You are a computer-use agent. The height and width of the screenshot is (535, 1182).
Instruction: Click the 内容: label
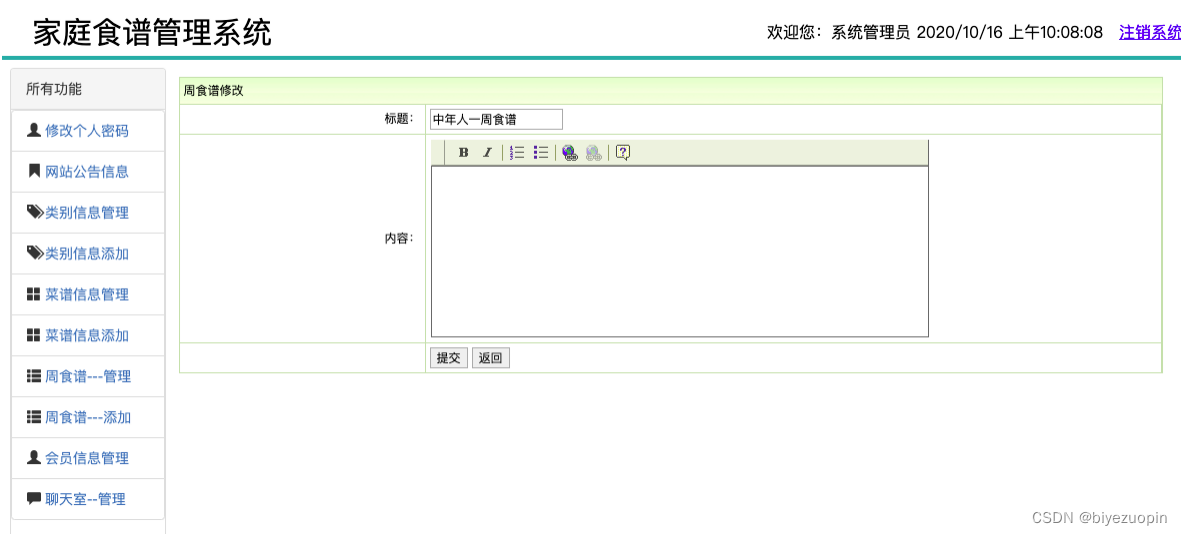coord(399,239)
